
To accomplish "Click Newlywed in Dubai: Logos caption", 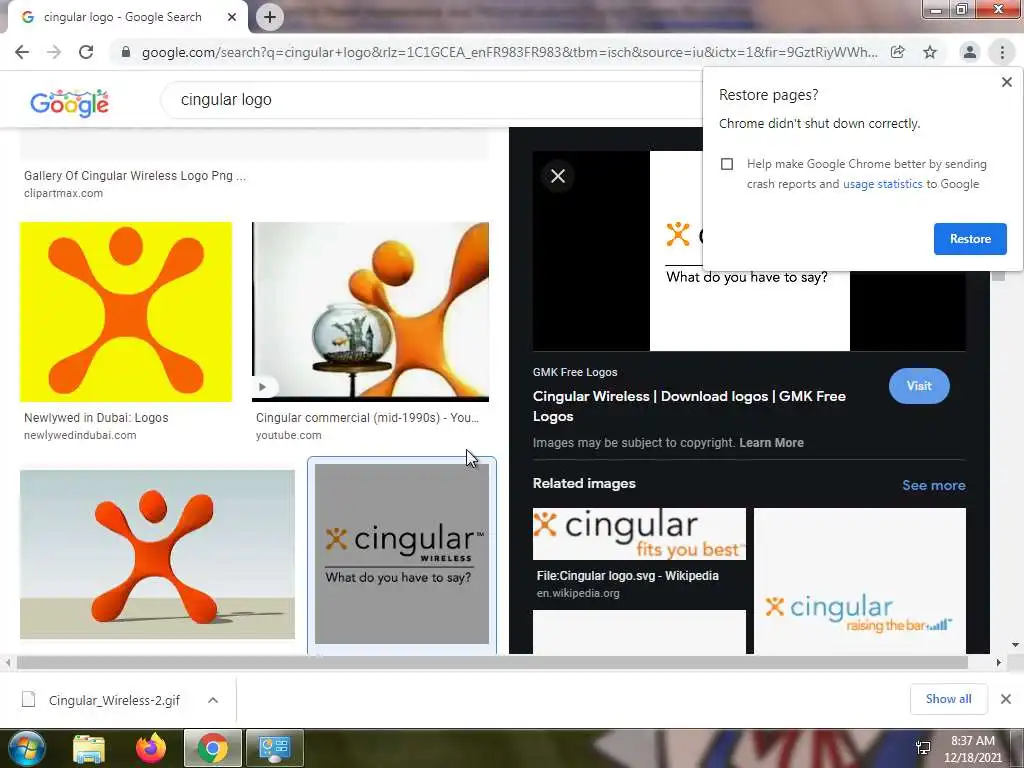I will pos(96,418).
